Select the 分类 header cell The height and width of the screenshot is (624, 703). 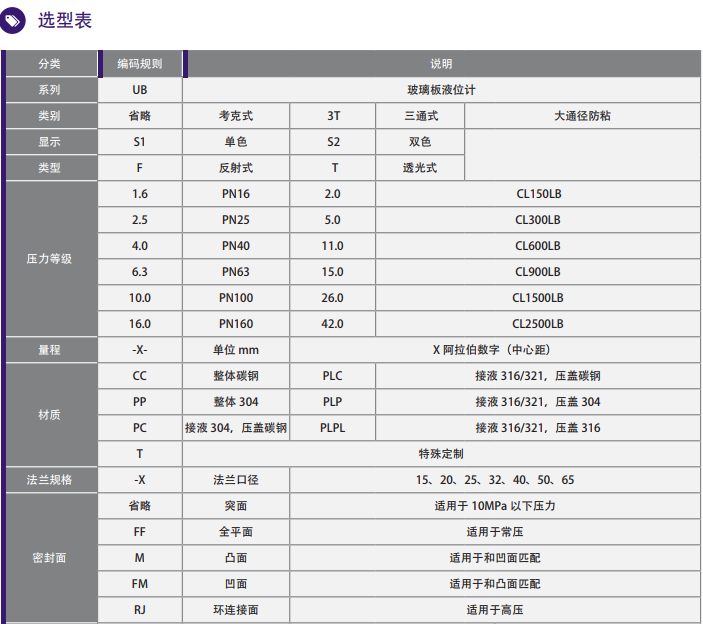pyautogui.click(x=49, y=64)
